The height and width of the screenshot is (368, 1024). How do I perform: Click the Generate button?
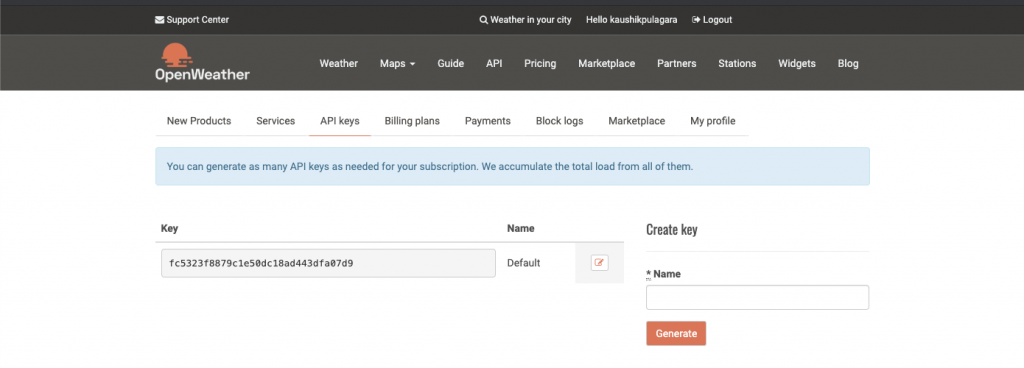tap(676, 333)
